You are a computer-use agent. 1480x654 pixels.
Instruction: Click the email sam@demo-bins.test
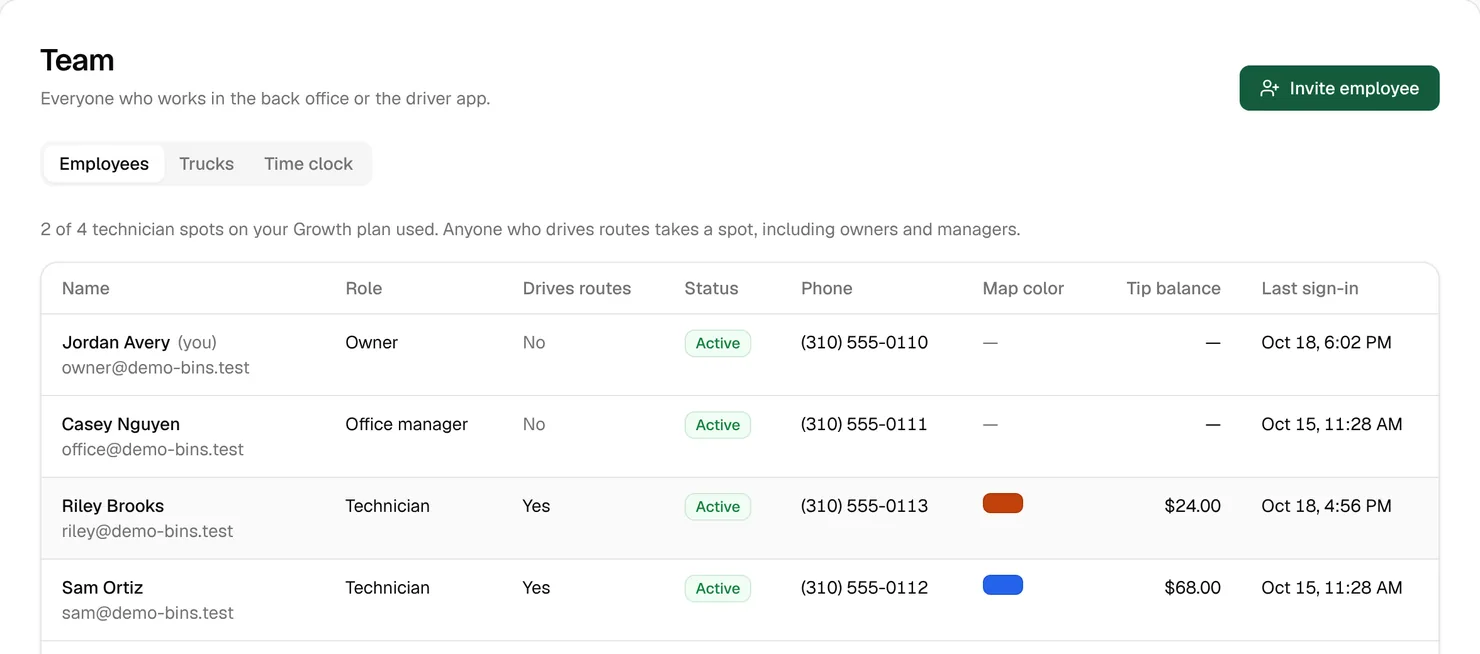[147, 614]
